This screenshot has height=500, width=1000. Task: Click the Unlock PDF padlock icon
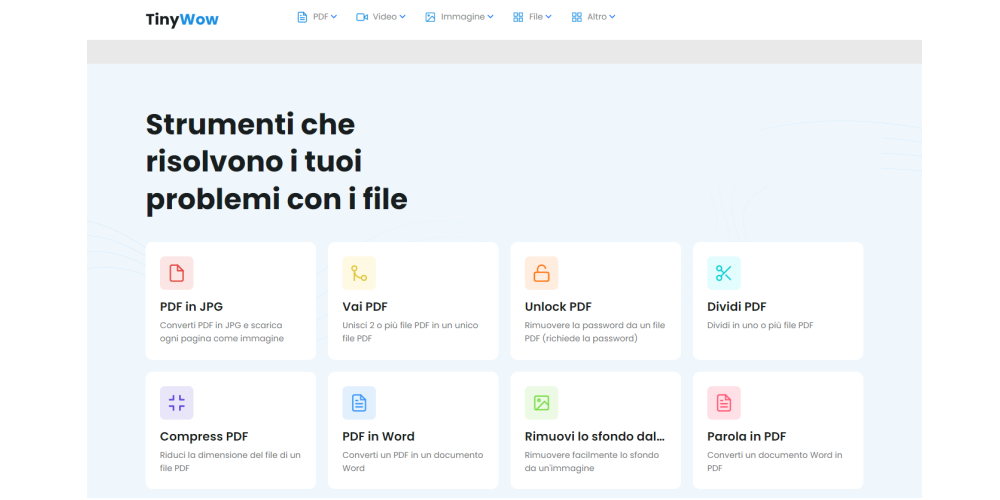click(541, 273)
